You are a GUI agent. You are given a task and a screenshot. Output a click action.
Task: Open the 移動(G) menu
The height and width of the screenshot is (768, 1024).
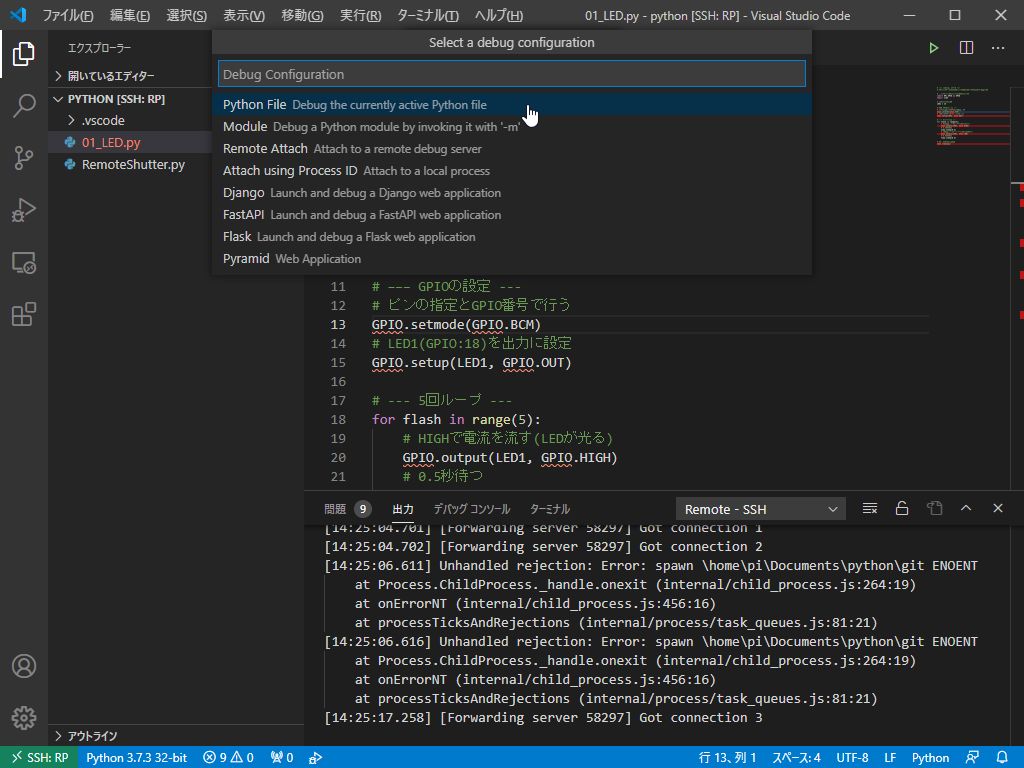tap(302, 15)
